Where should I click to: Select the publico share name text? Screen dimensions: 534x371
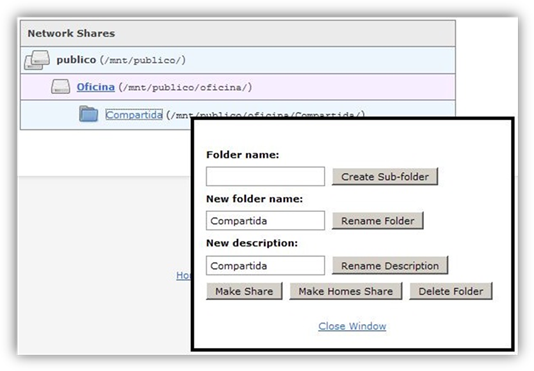76,60
